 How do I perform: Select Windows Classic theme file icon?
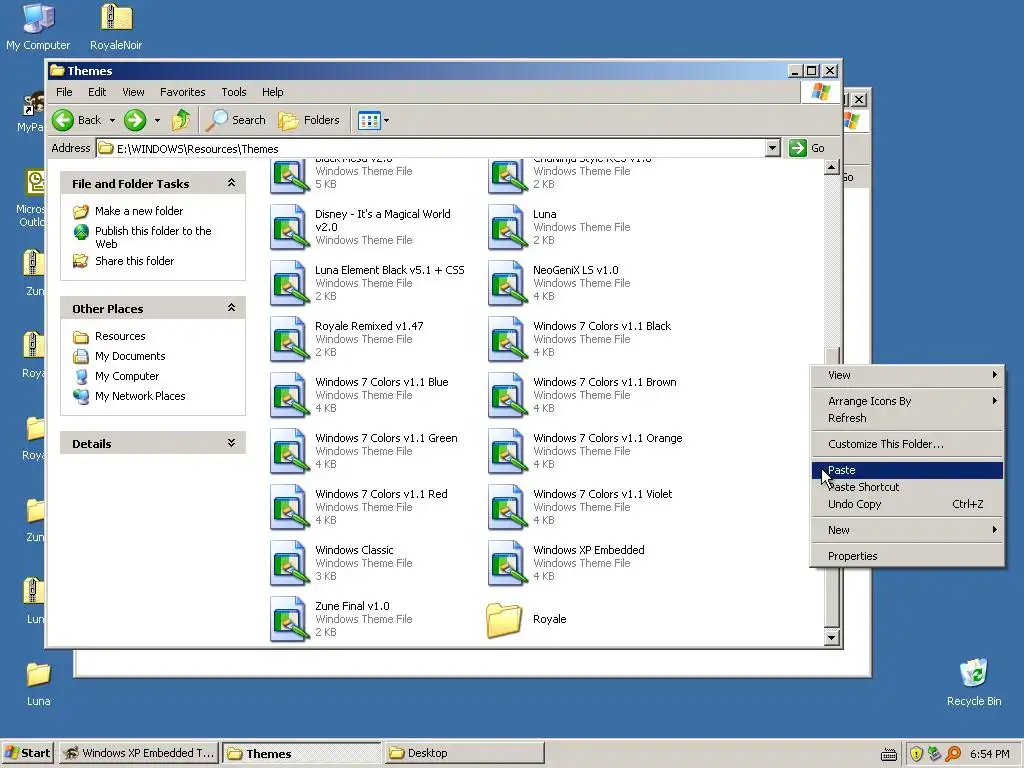tap(289, 564)
